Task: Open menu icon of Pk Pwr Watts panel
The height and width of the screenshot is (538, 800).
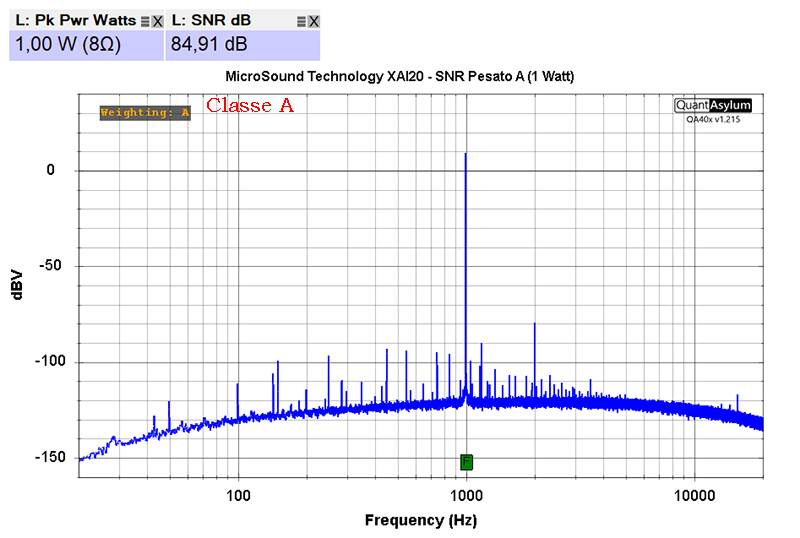Action: [x=145, y=21]
